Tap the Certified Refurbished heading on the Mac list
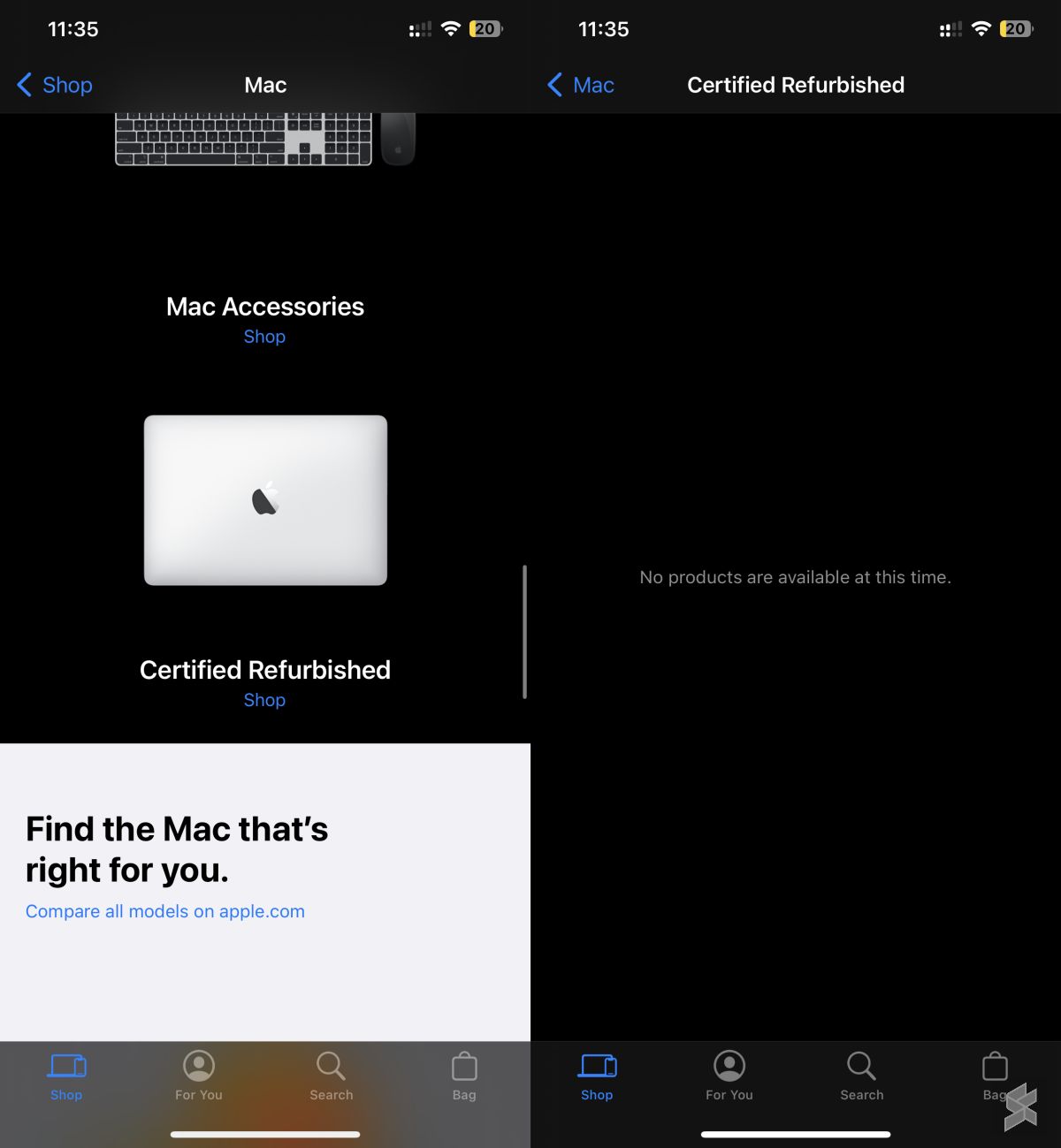Viewport: 1061px width, 1148px height. click(x=265, y=670)
